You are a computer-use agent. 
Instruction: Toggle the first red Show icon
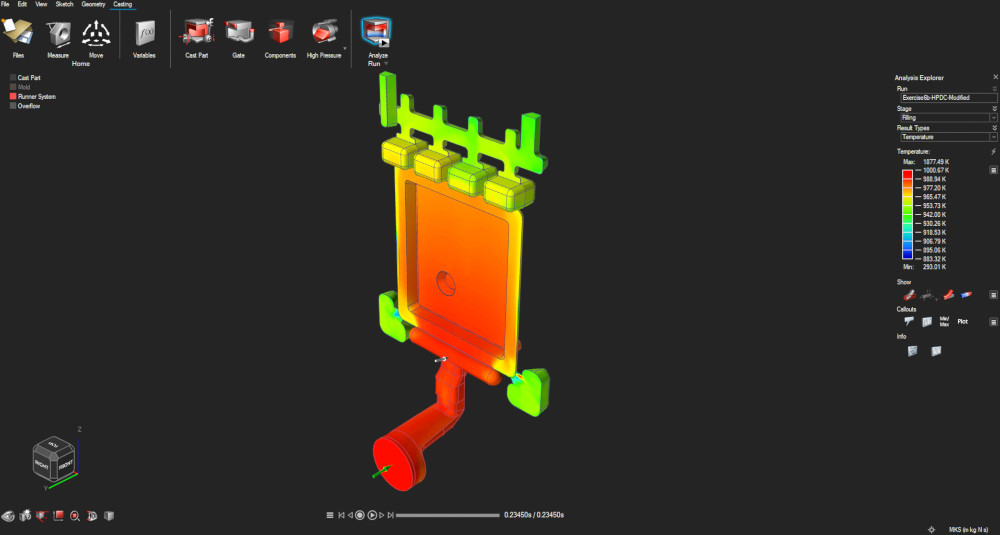point(909,295)
